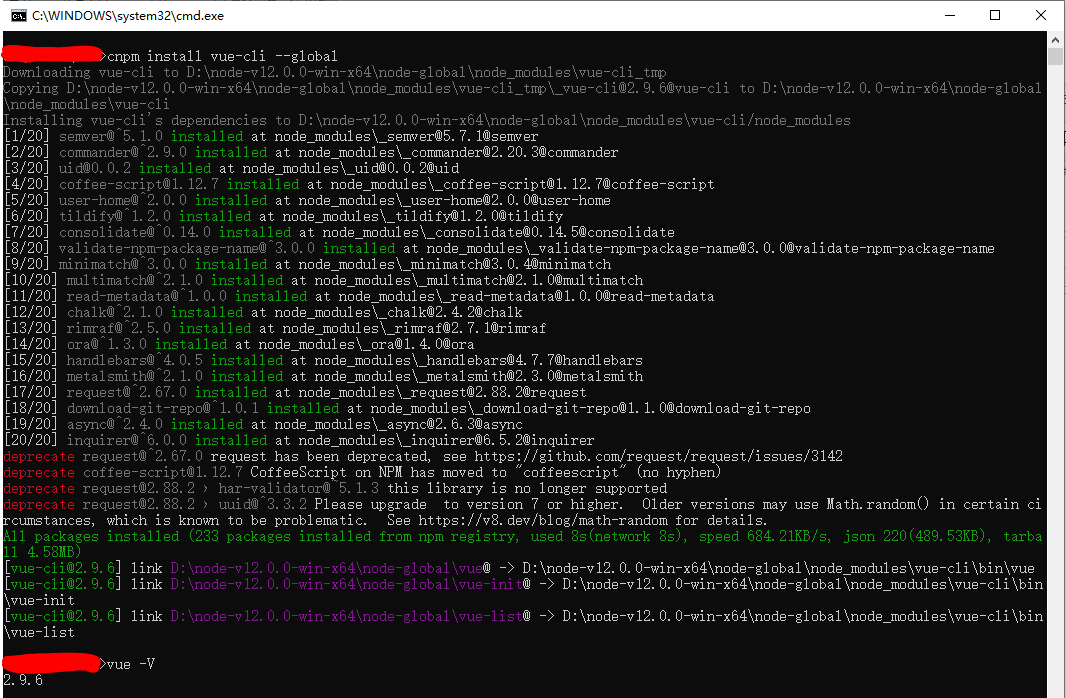Image resolution: width=1066 pixels, height=698 pixels.
Task: Click the '[19/20] async' install line
Action: (x=263, y=423)
